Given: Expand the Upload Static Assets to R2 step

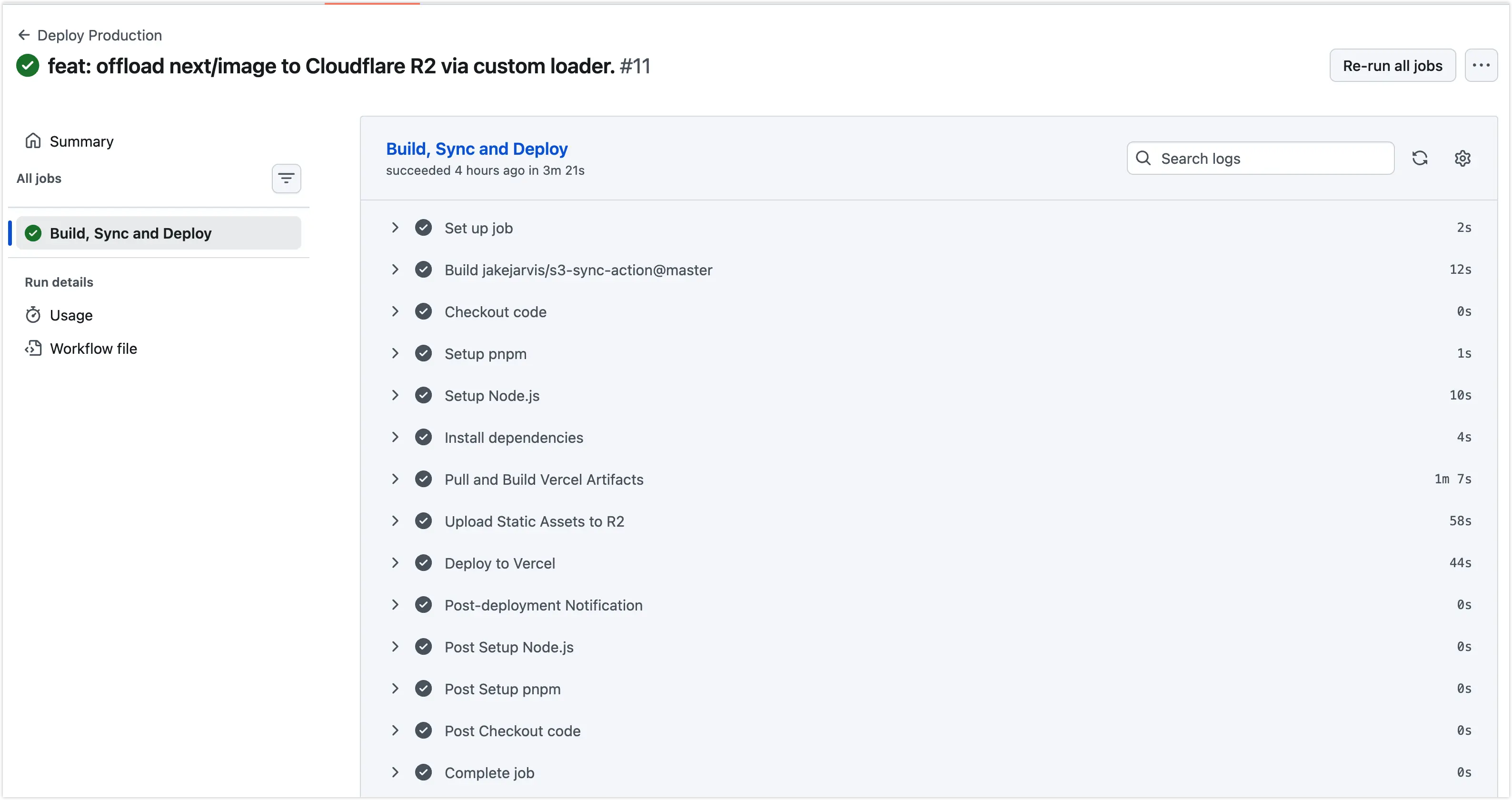Looking at the screenshot, I should [395, 521].
